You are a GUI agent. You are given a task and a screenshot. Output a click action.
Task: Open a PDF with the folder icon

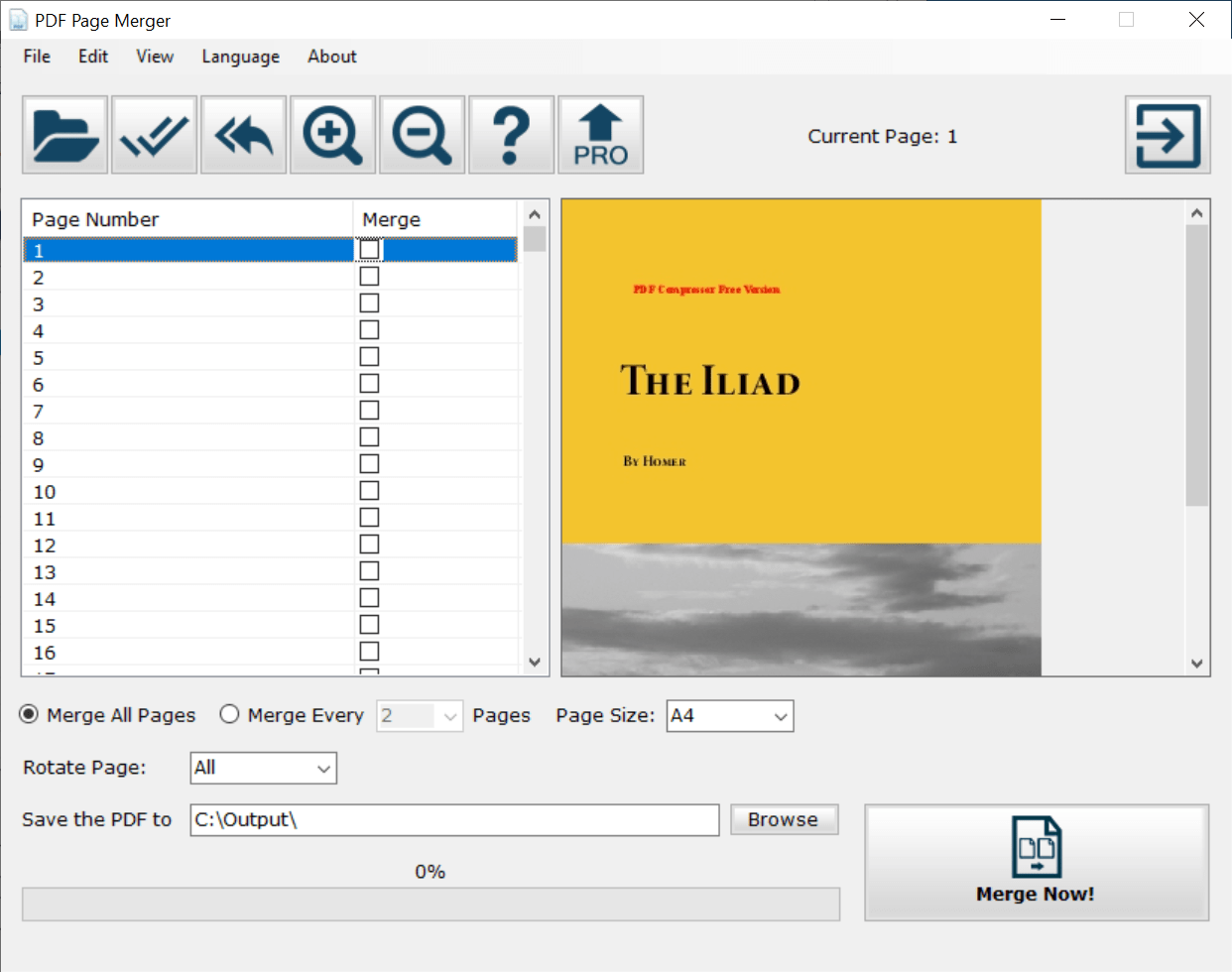[x=65, y=135]
